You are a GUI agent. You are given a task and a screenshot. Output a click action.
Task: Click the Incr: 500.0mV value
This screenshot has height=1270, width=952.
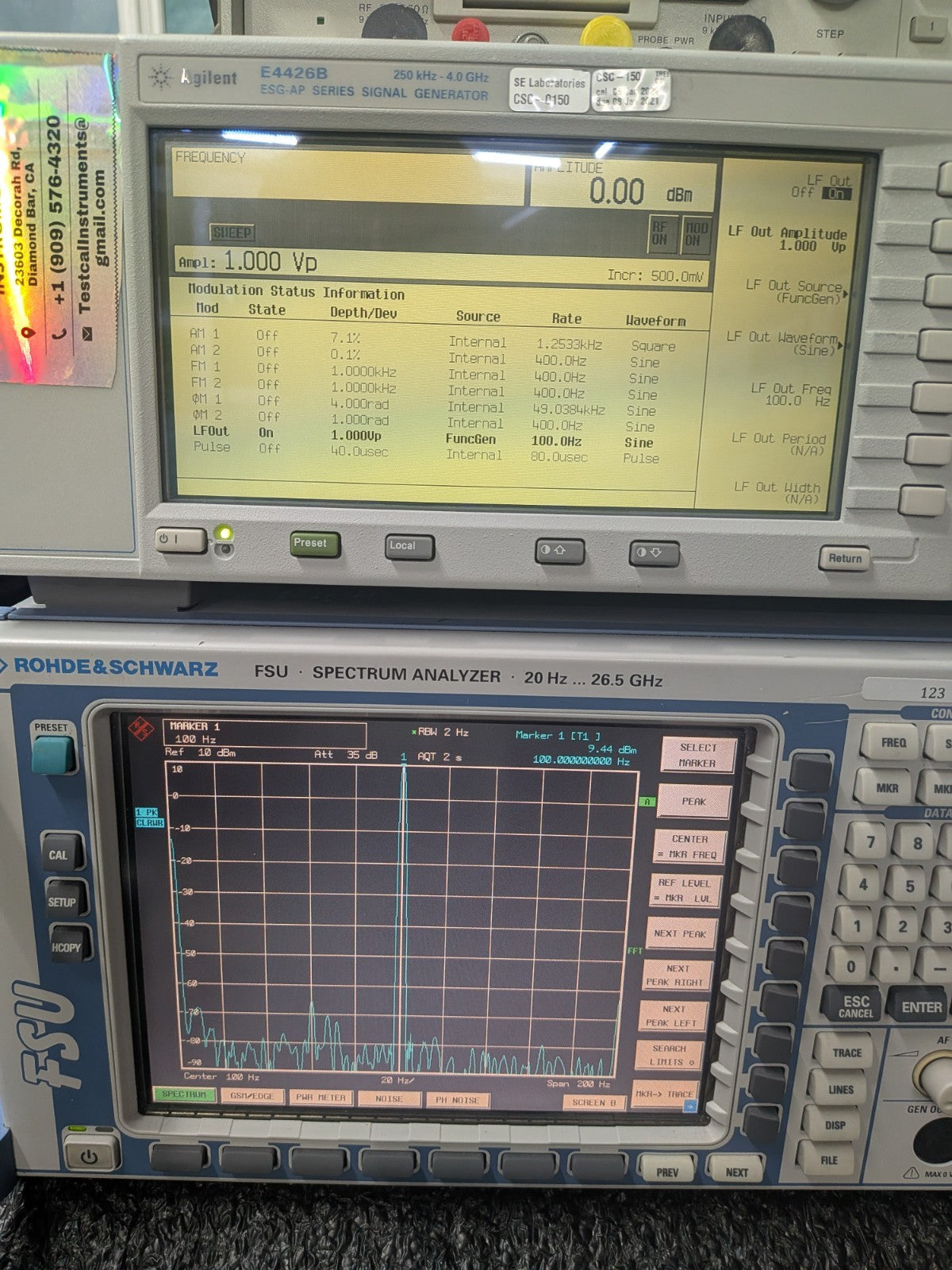tap(655, 276)
